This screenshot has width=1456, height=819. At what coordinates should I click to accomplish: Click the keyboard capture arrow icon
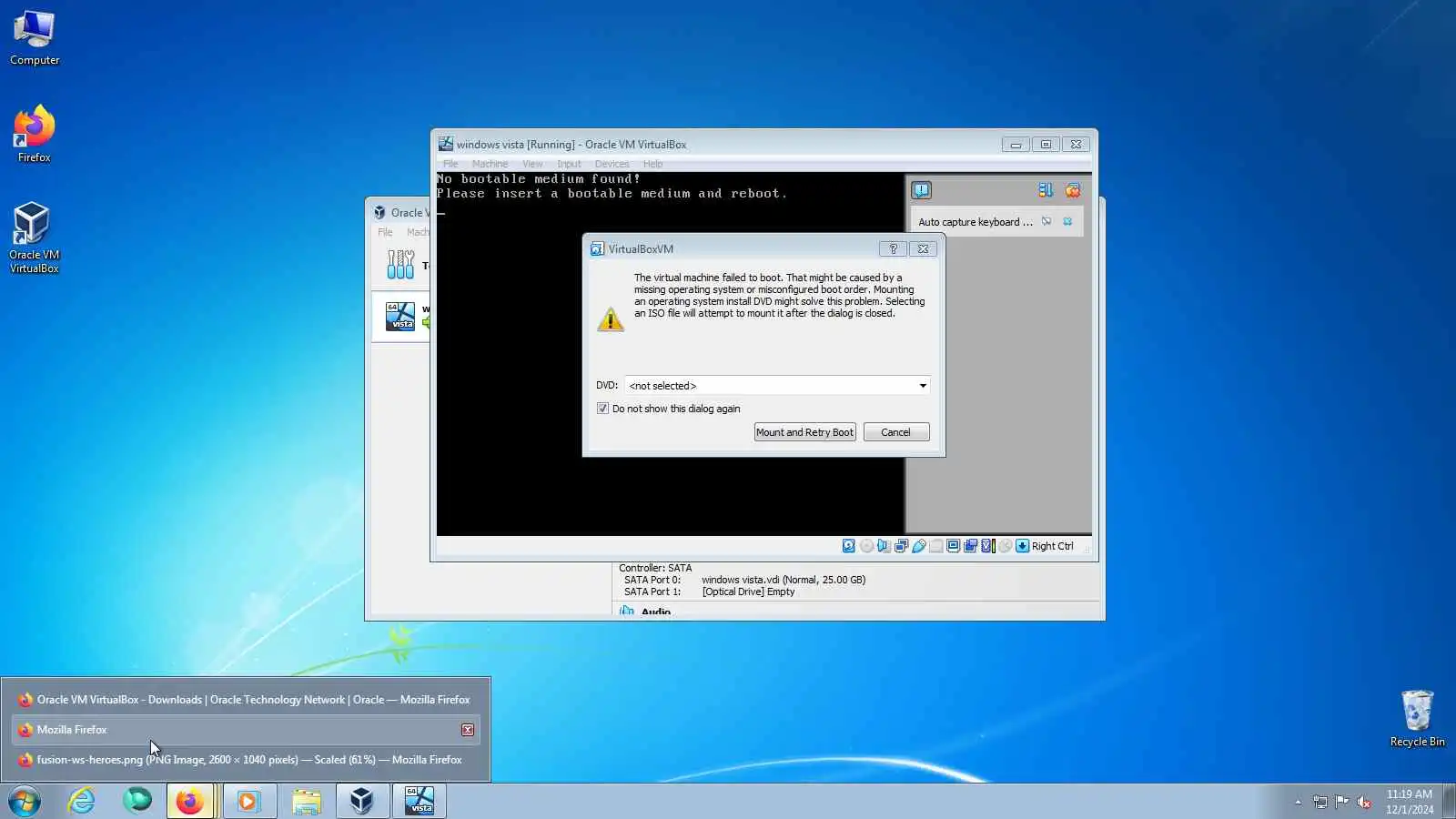tap(1022, 546)
